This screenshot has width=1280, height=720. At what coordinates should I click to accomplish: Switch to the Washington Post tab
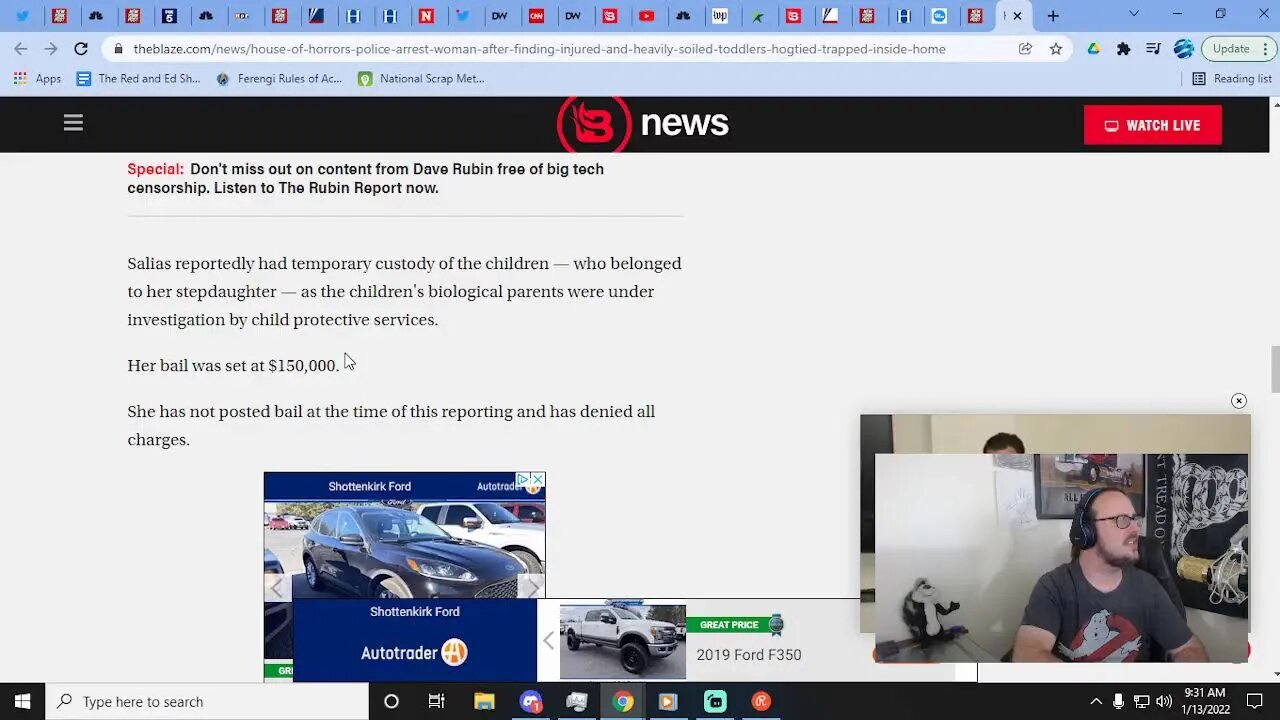[720, 16]
